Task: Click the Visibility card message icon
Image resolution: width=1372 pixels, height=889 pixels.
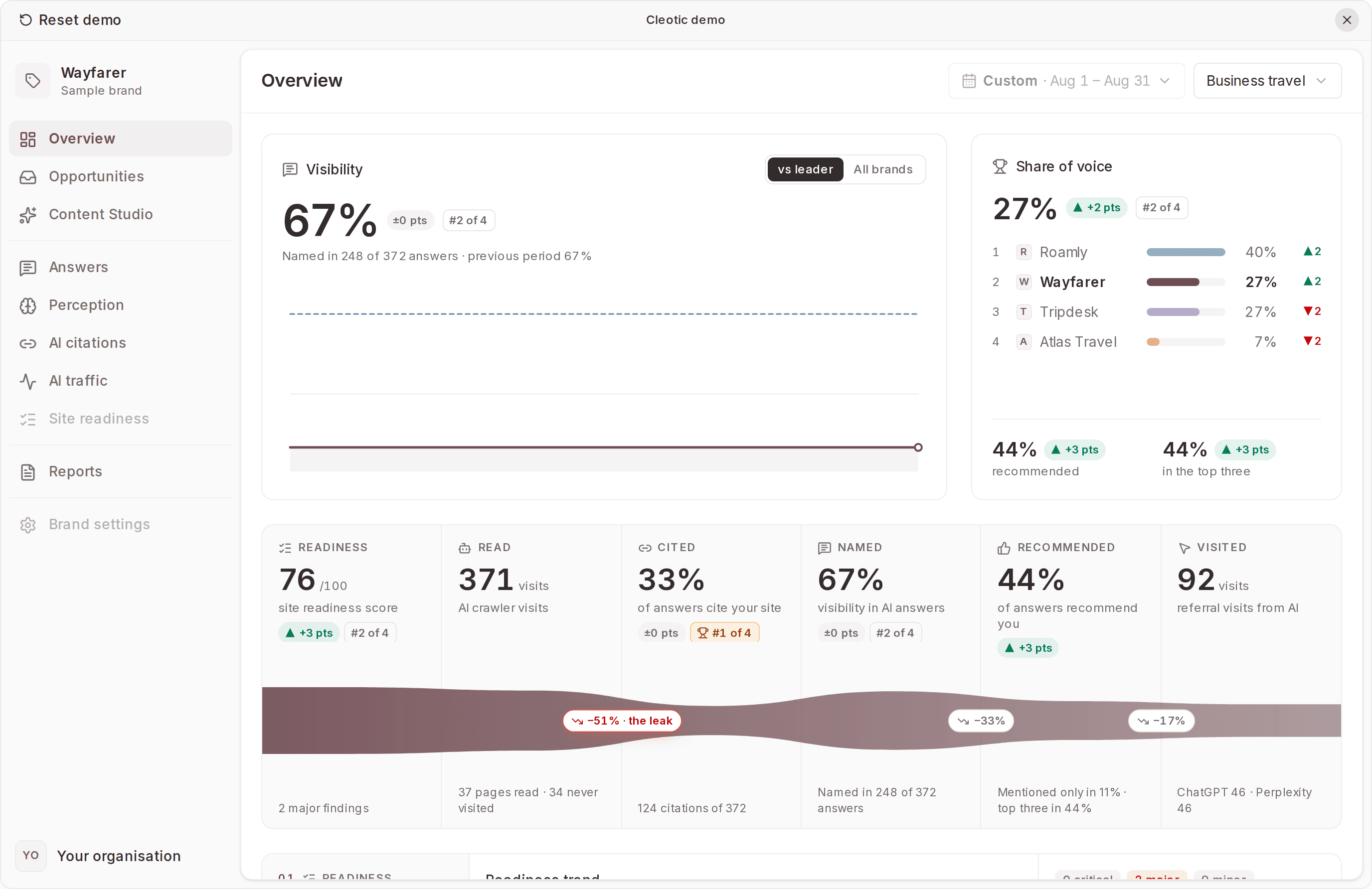Action: [290, 169]
